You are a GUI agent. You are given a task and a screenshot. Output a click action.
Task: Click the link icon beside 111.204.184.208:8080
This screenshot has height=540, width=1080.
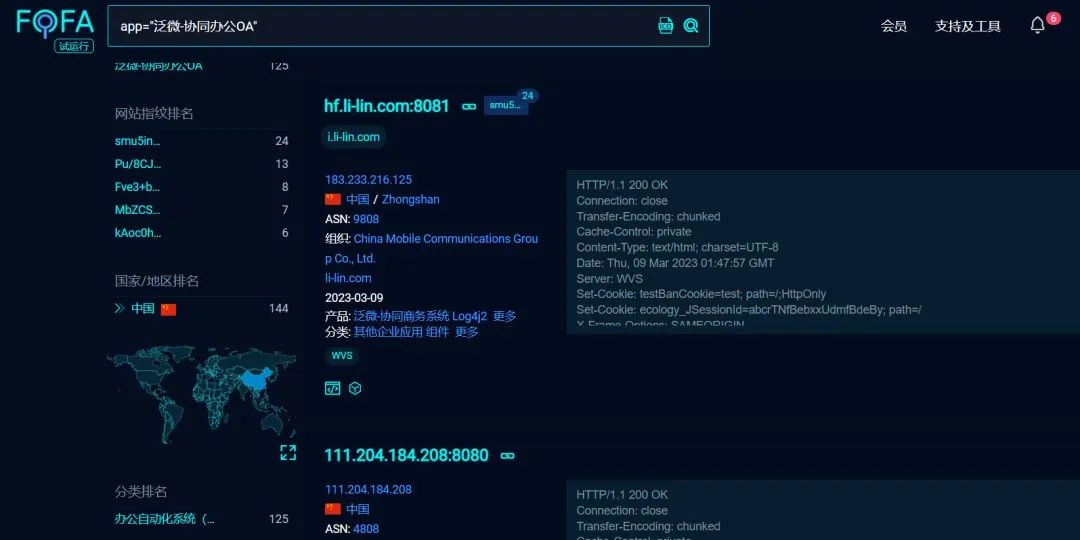508,455
